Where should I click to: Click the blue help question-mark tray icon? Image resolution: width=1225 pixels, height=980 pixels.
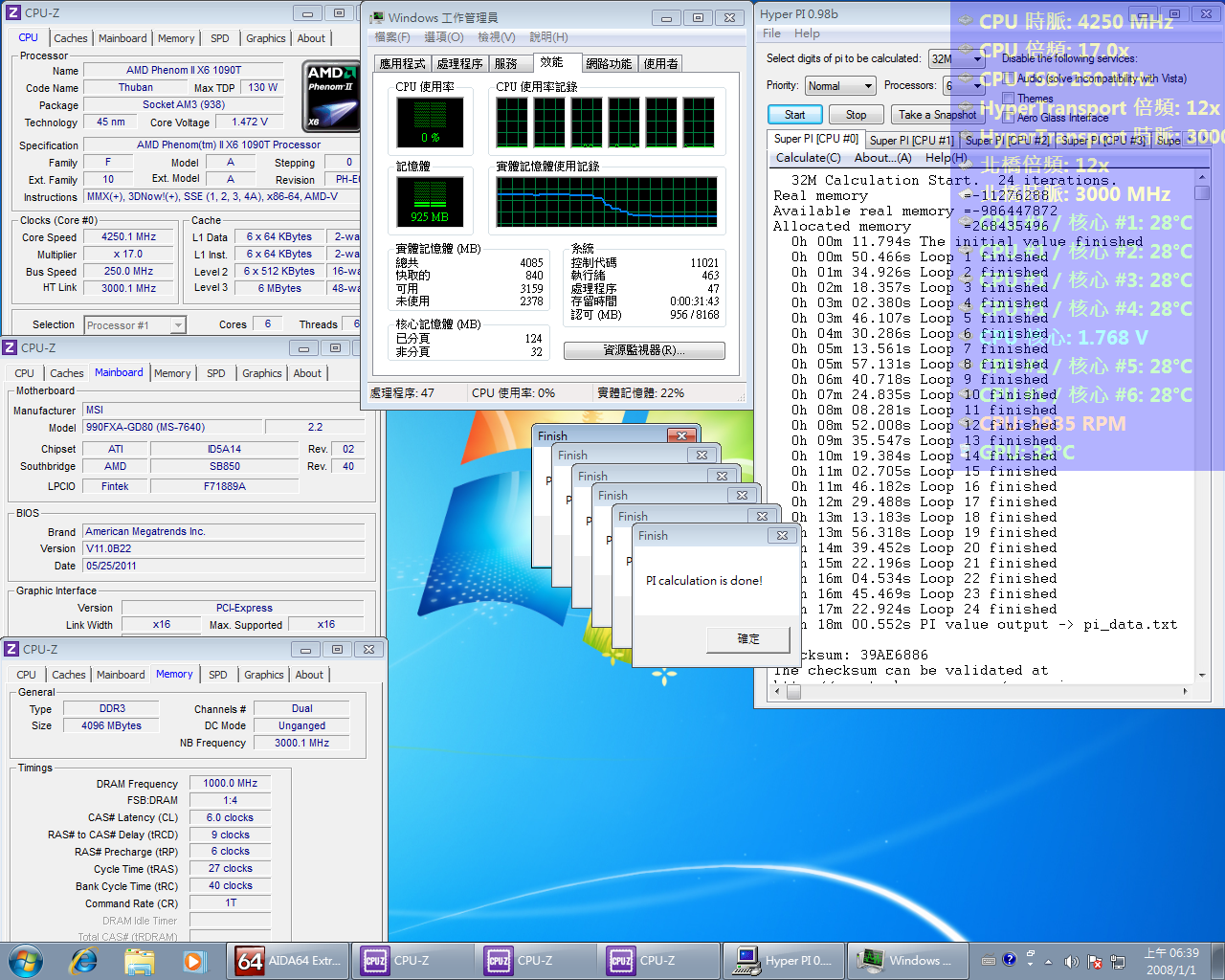pos(1009,959)
